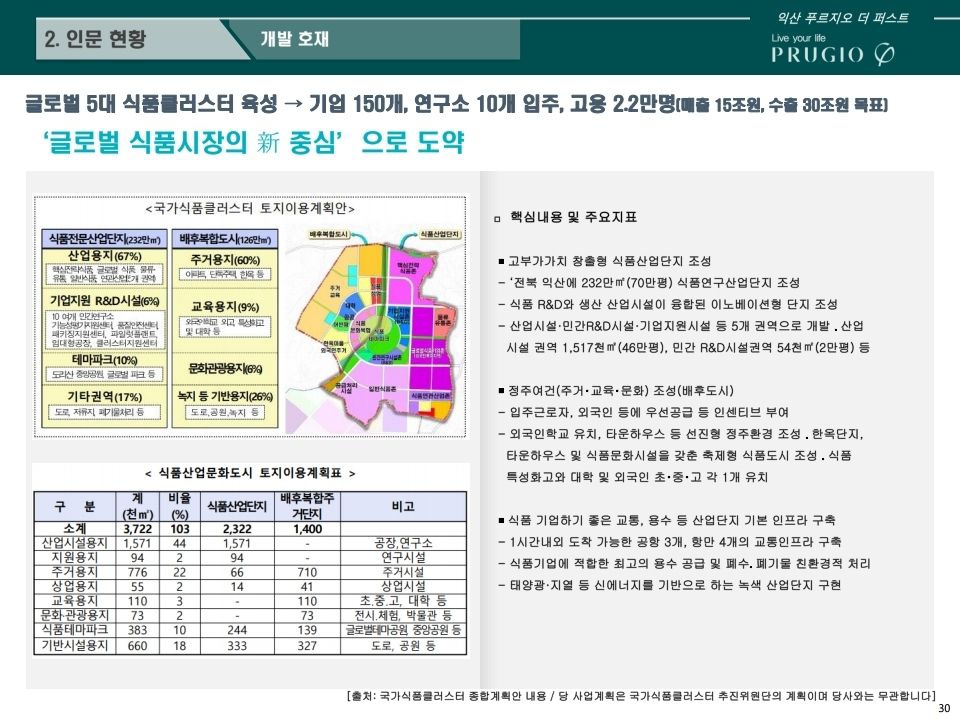Viewport: 960px width, 720px height.
Task: Click the '교육용지(9%)' label
Action: pos(225,306)
